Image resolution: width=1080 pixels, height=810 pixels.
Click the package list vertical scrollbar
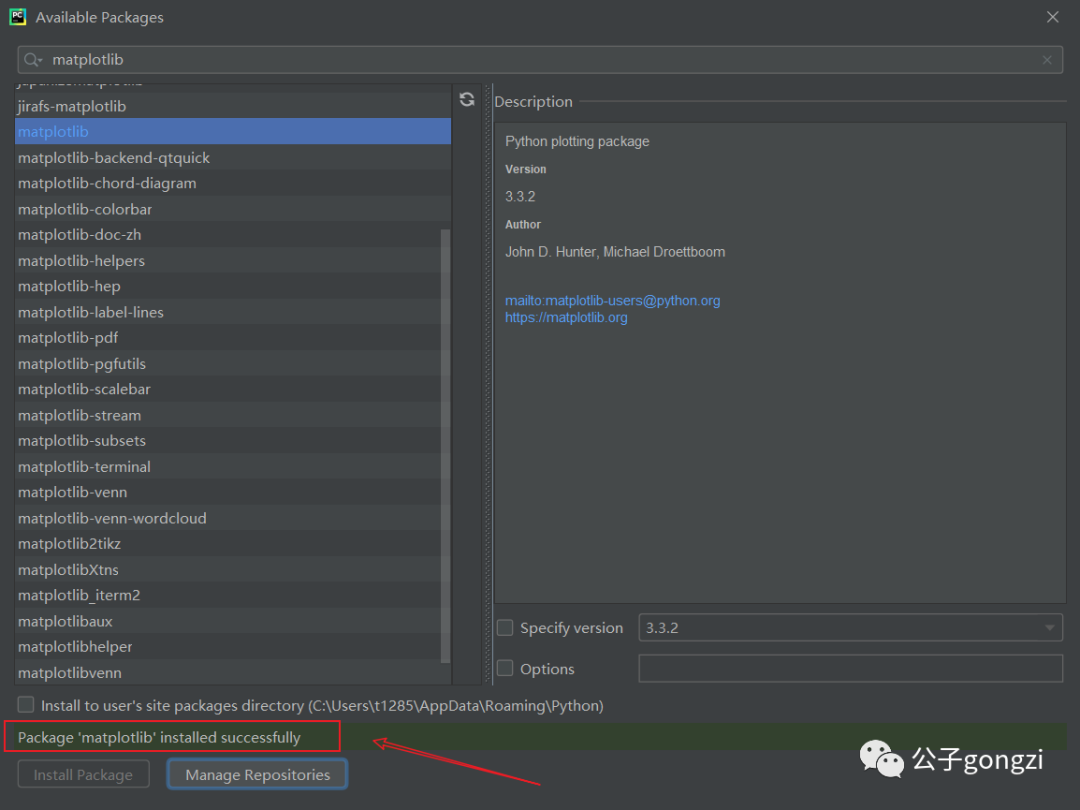click(x=445, y=446)
